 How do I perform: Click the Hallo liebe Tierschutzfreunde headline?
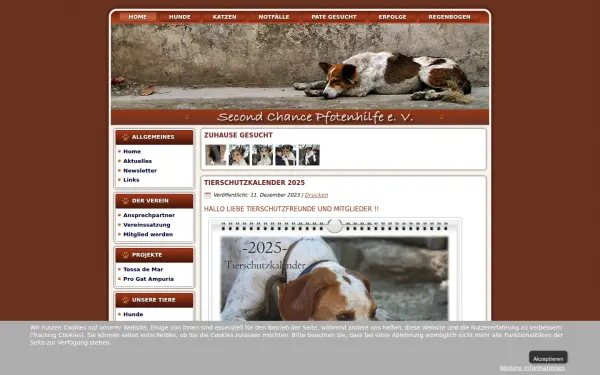point(291,209)
